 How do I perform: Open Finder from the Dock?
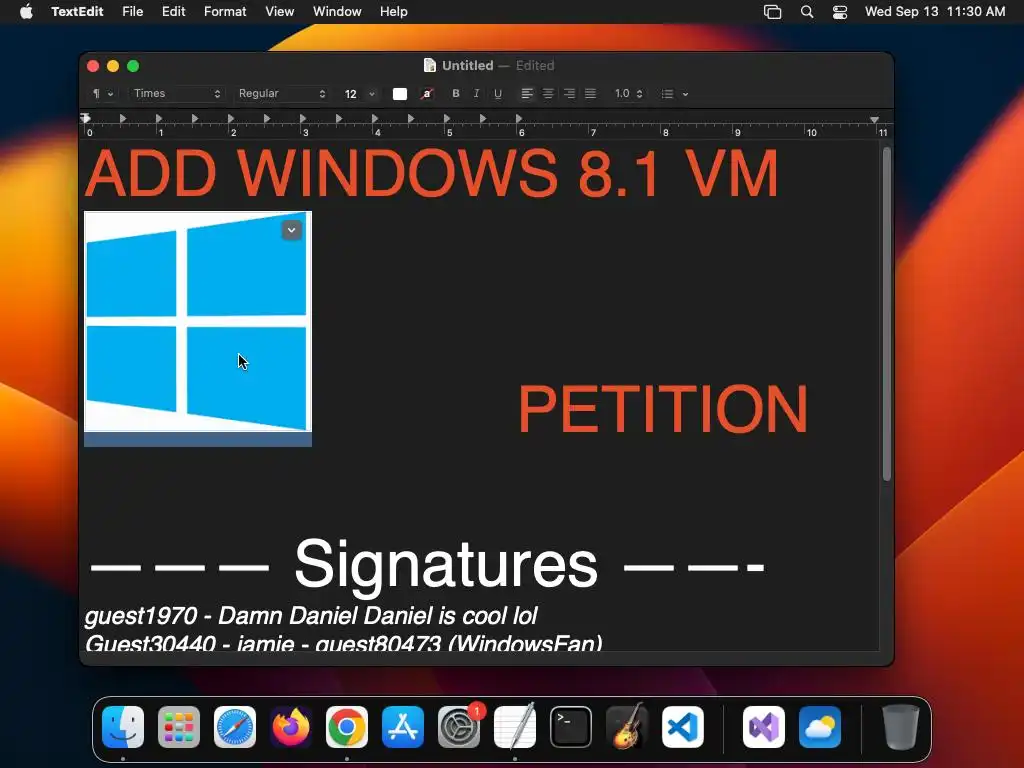[x=123, y=727]
